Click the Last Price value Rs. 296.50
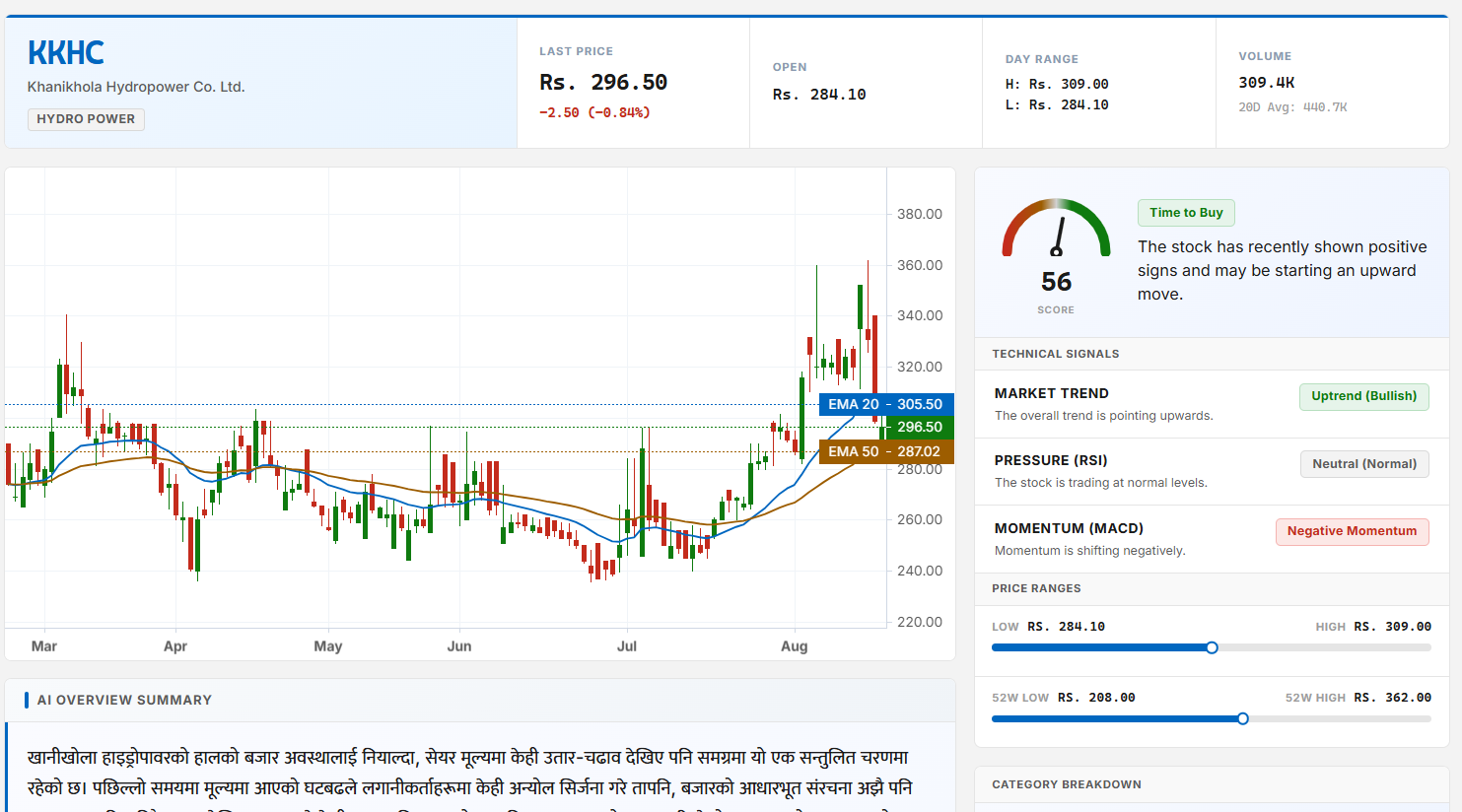The height and width of the screenshot is (812, 1462). tap(603, 83)
